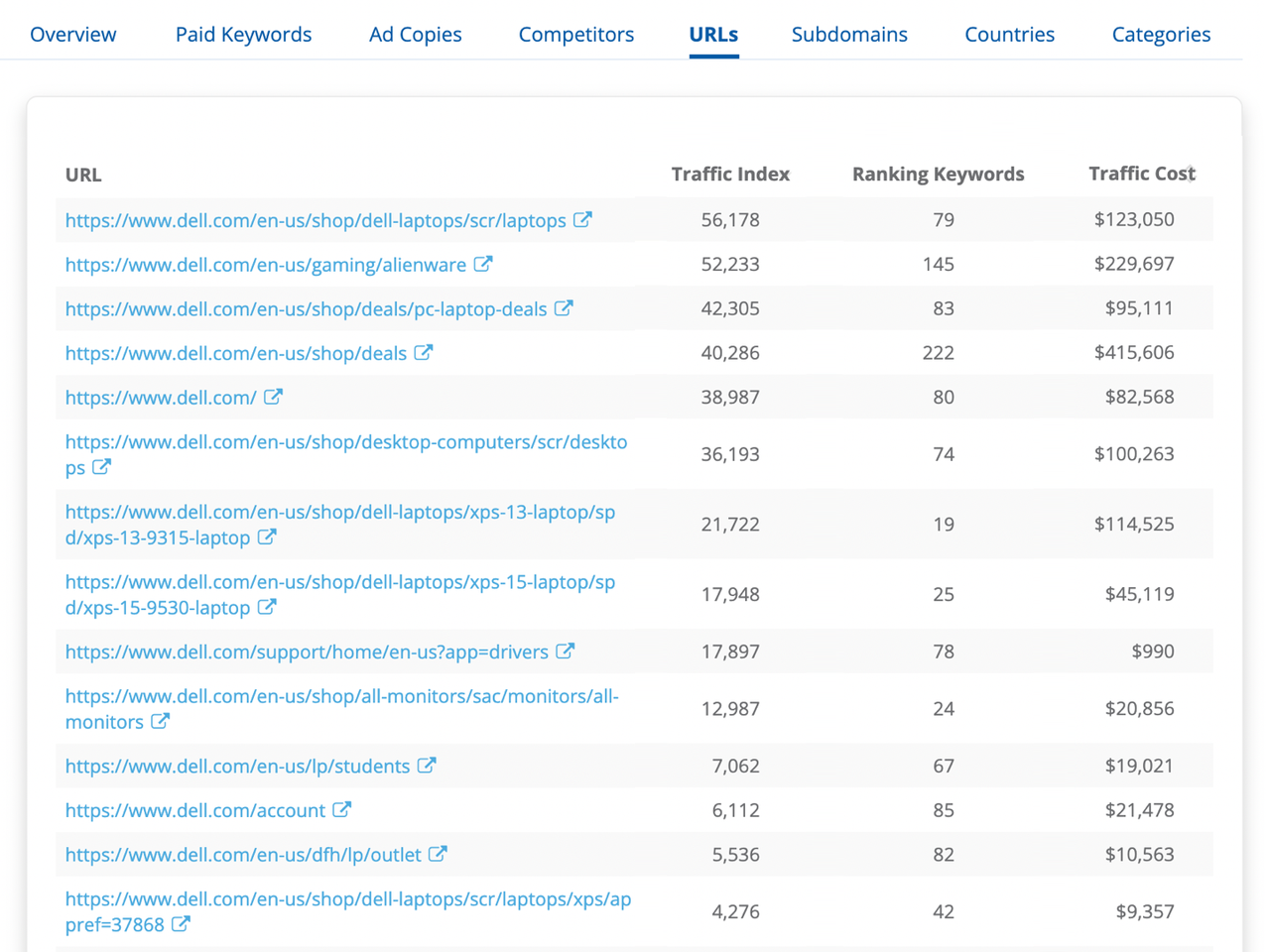Open external link icon for app=drivers URL
This screenshot has height=952, width=1270.
click(x=566, y=651)
